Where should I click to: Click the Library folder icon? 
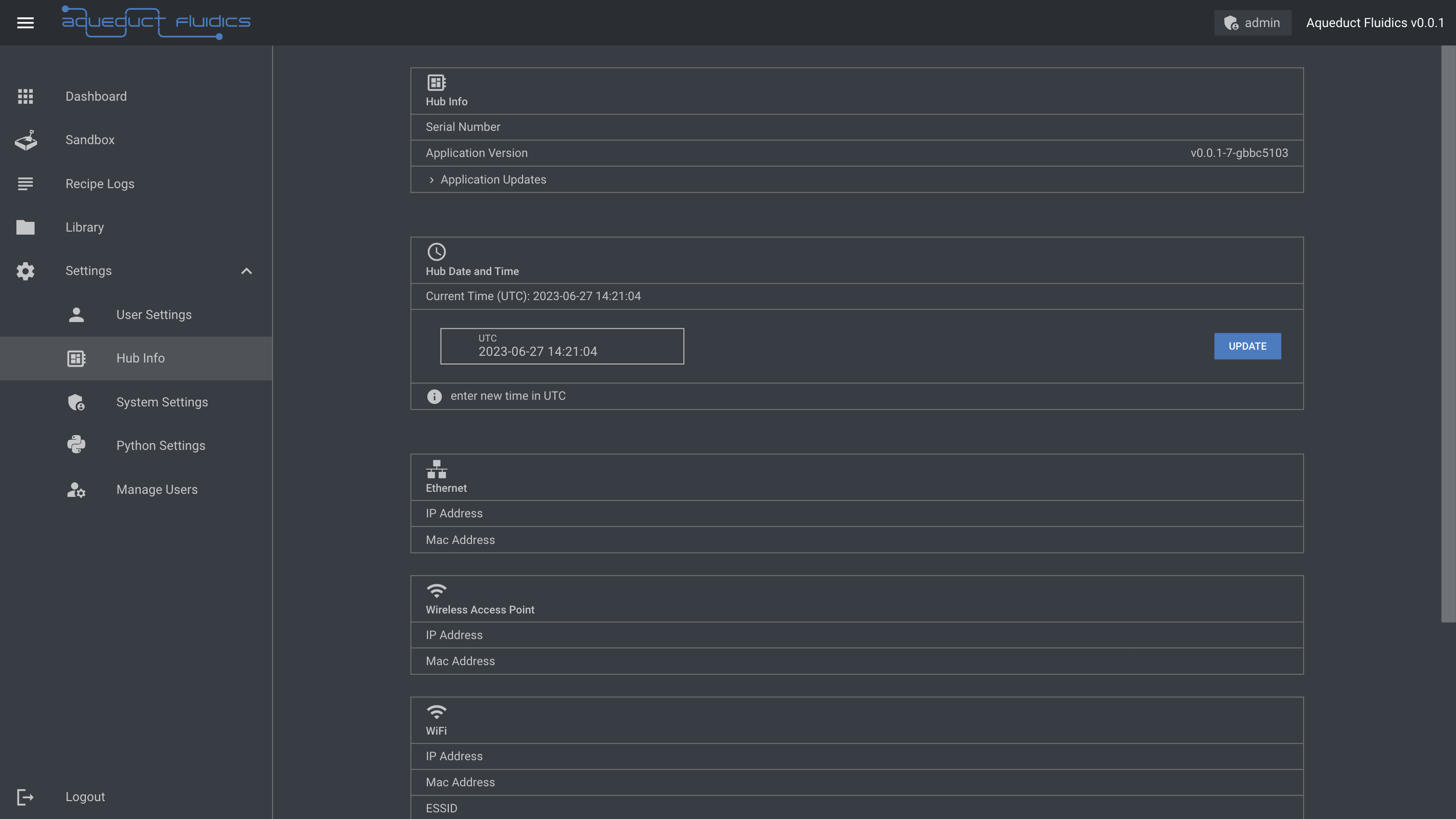pyautogui.click(x=26, y=227)
